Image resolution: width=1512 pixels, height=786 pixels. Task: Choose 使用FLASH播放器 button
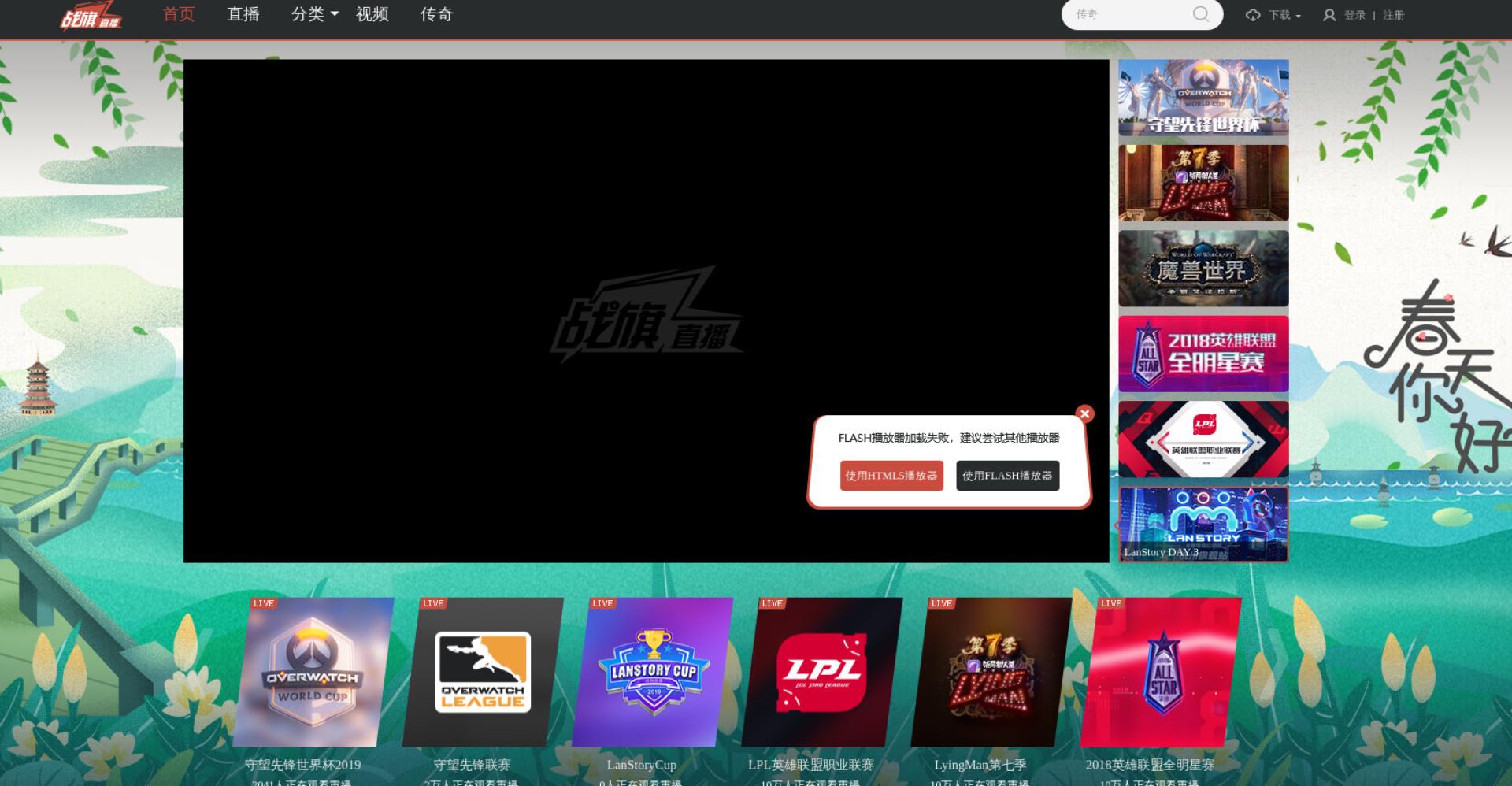coord(1007,476)
